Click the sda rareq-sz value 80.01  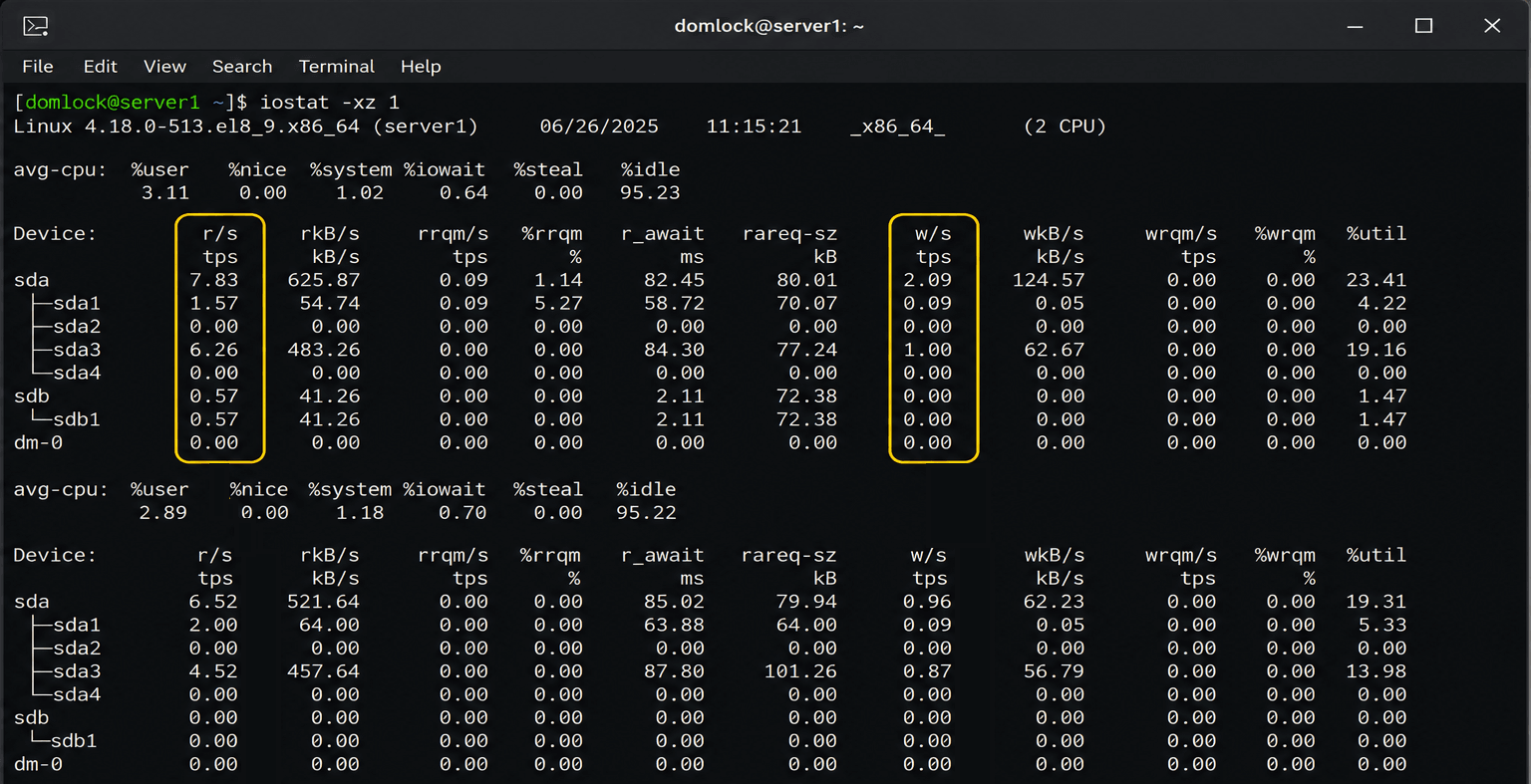(807, 281)
